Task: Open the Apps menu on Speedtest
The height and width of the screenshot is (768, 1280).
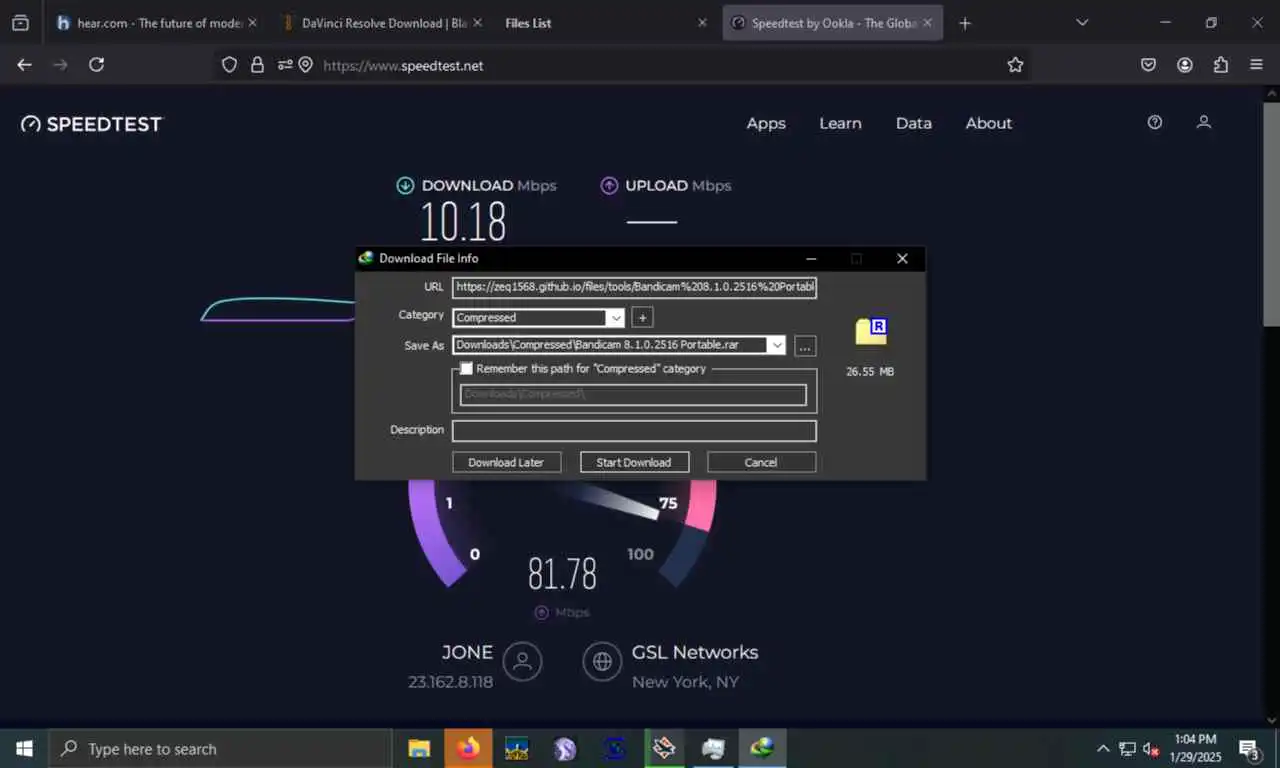Action: [766, 123]
